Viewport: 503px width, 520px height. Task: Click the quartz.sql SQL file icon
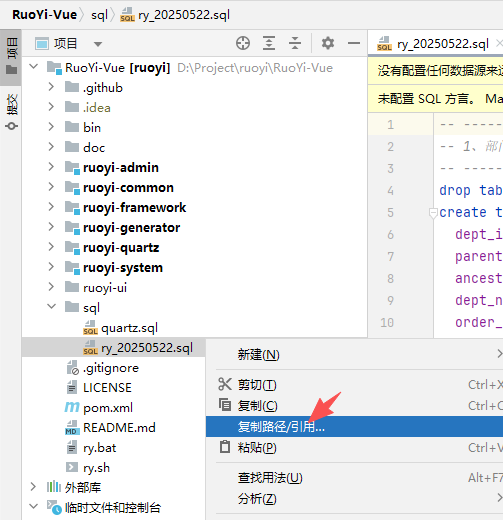click(90, 328)
